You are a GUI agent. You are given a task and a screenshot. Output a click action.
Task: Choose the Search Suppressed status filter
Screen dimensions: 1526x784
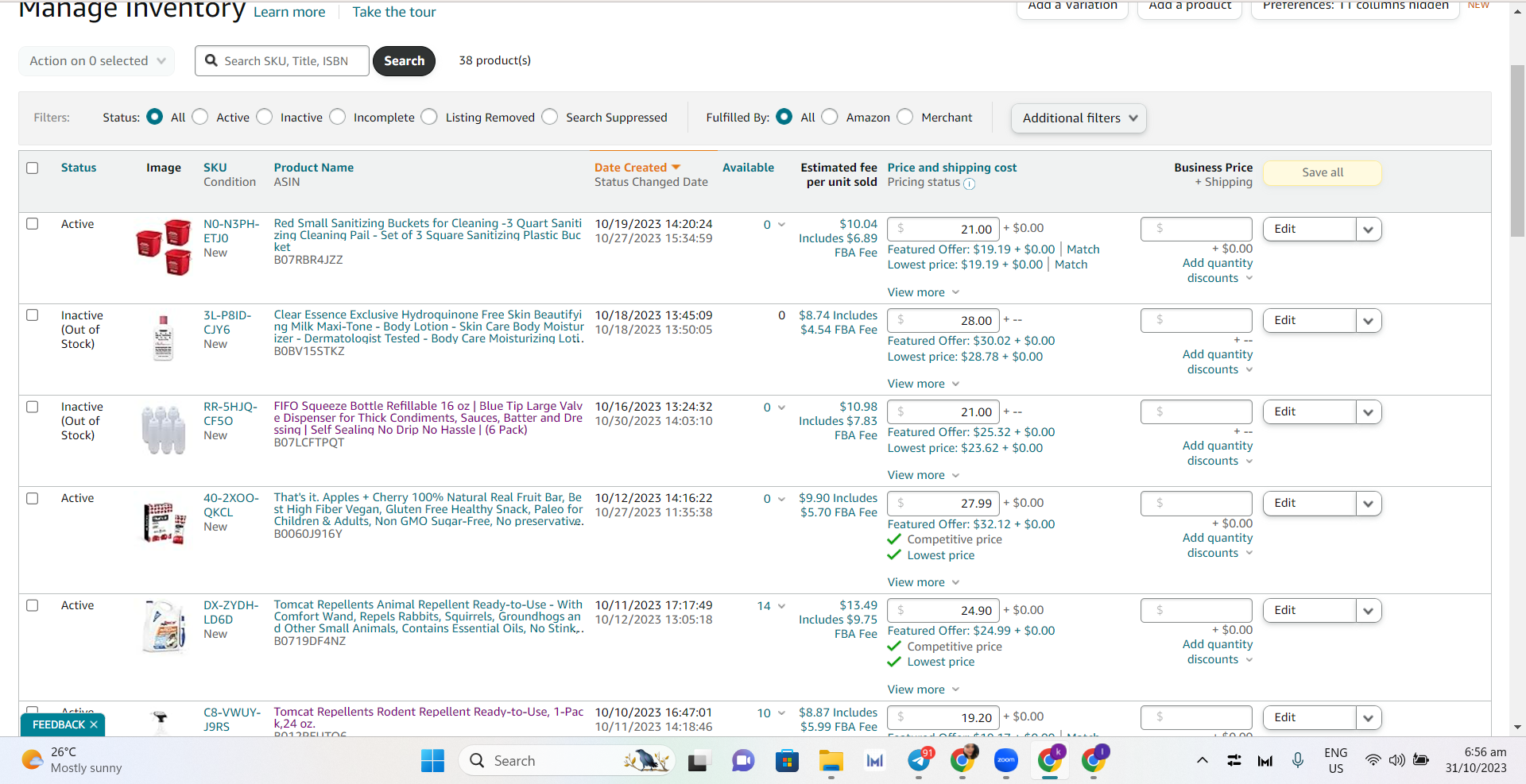point(550,117)
